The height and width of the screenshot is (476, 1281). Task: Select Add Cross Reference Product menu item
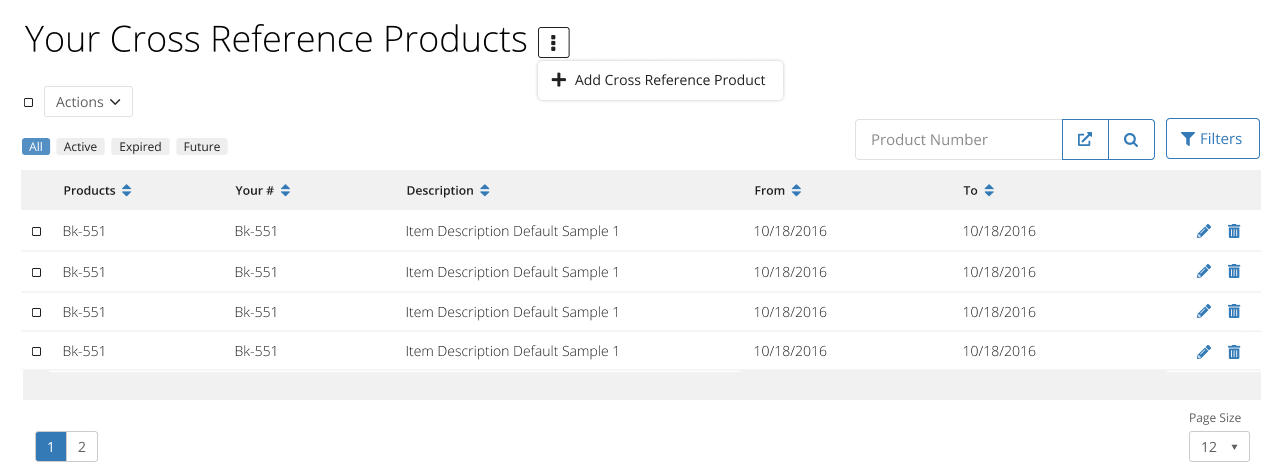pyautogui.click(x=660, y=80)
